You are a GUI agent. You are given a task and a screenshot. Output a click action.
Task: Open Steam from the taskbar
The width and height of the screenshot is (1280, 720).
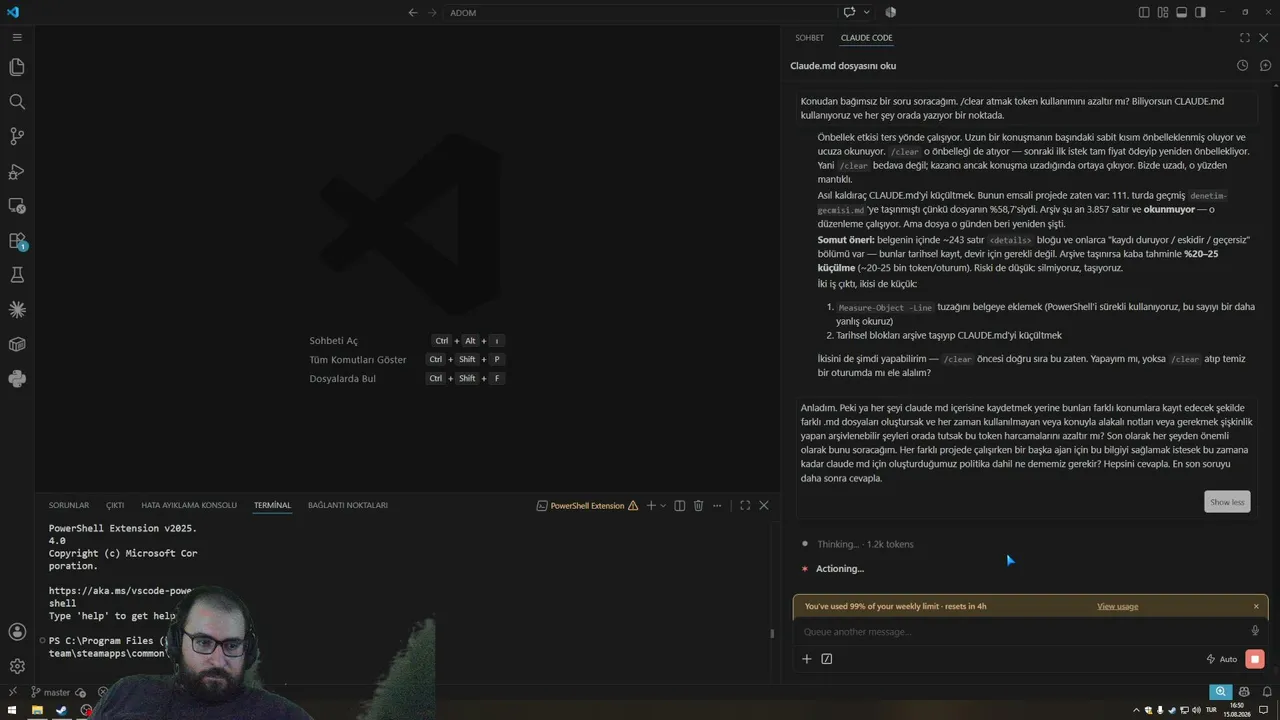[61, 710]
